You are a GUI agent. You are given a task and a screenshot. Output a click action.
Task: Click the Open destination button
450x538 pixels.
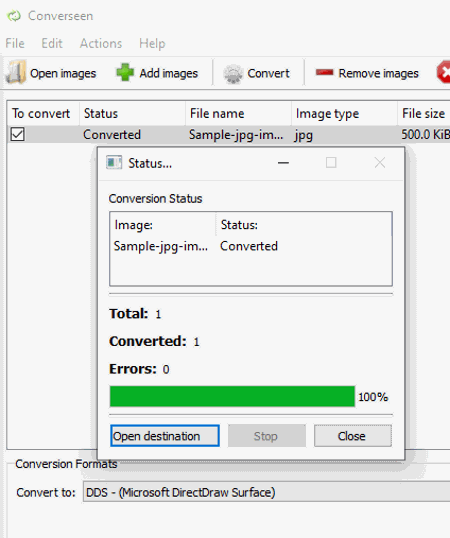[x=165, y=436]
